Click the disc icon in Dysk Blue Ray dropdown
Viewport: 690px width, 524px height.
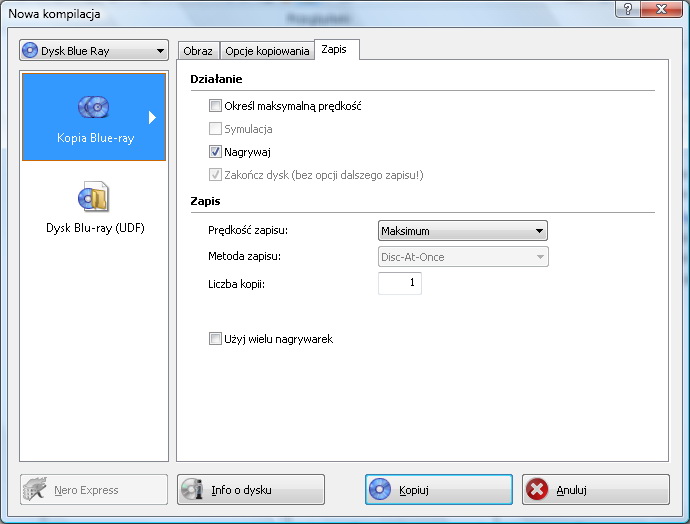30,50
